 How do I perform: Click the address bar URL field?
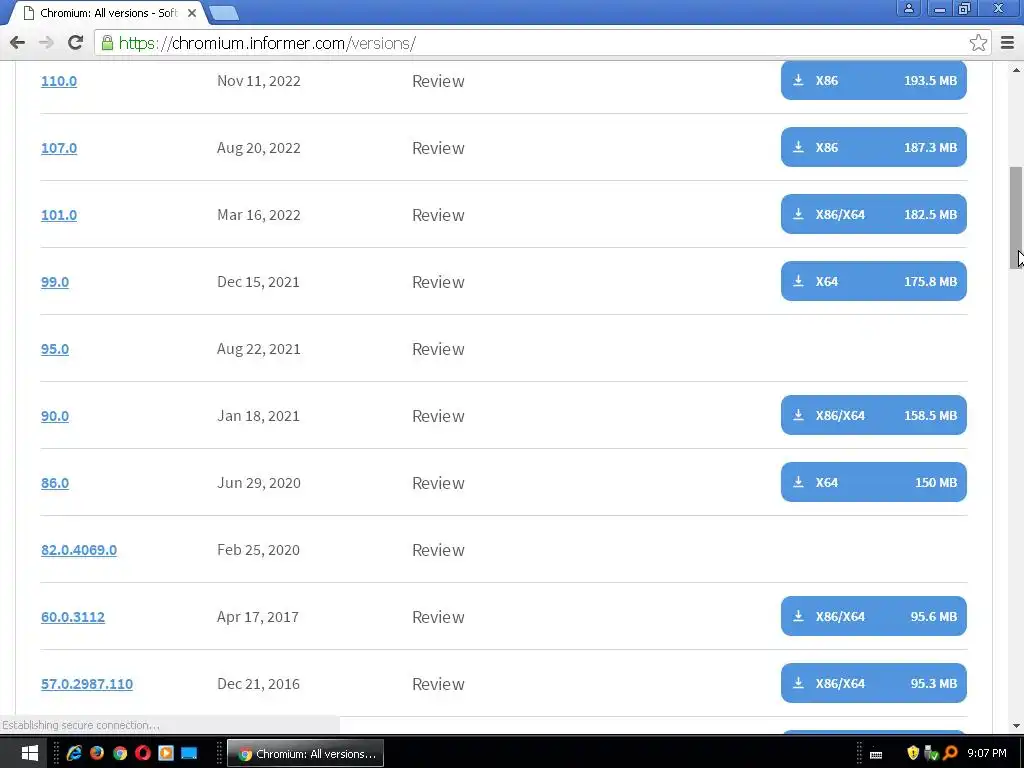pyautogui.click(x=542, y=43)
